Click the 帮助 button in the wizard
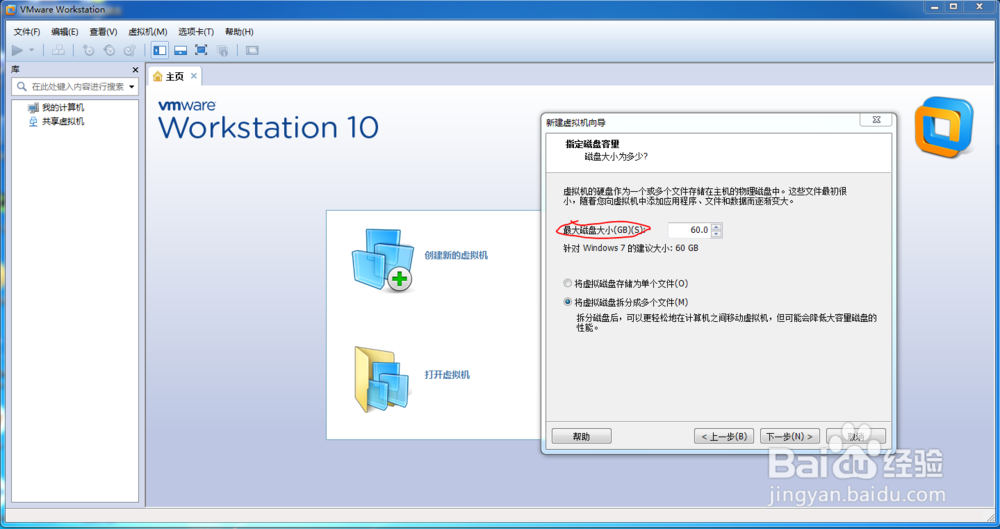The width and height of the screenshot is (1000, 529). point(582,436)
